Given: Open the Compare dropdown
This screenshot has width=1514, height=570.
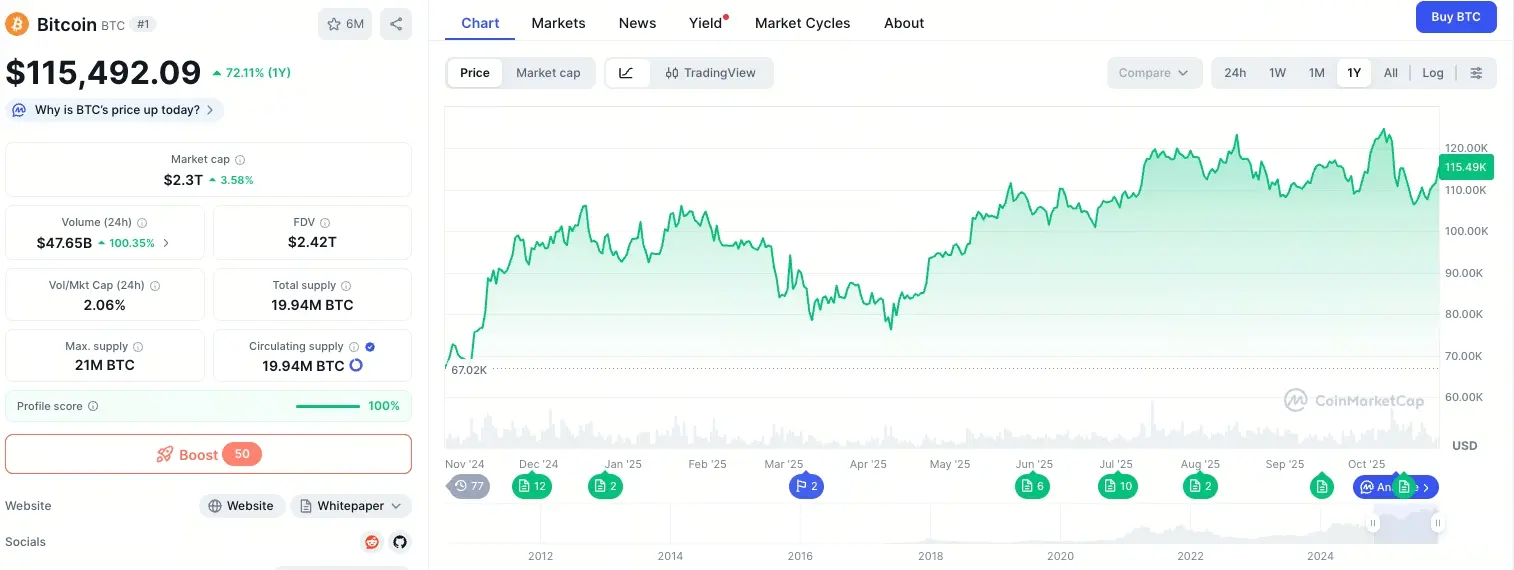Looking at the screenshot, I should click(x=1154, y=73).
